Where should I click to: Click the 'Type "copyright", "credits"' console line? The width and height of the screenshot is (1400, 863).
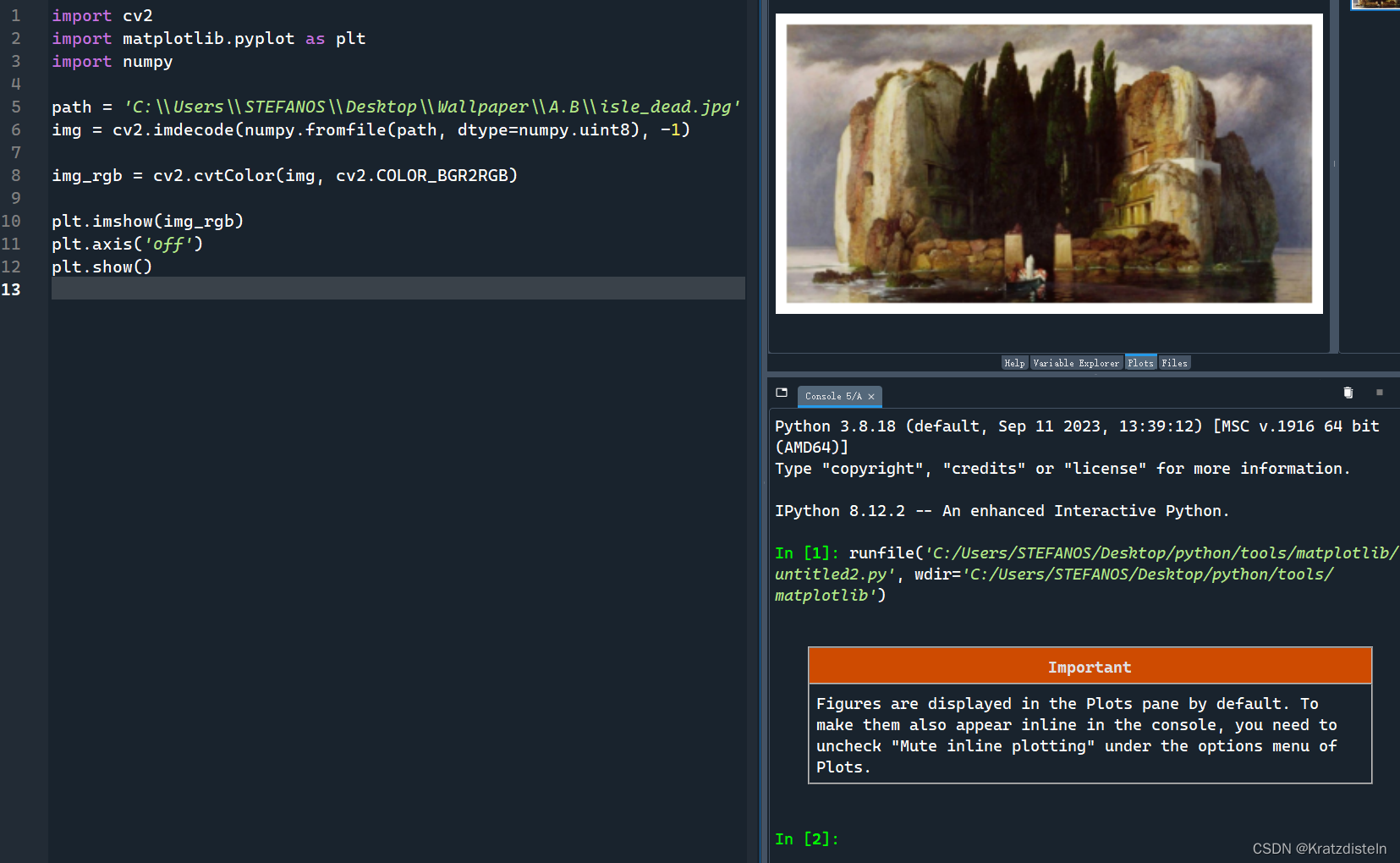[x=1062, y=469]
